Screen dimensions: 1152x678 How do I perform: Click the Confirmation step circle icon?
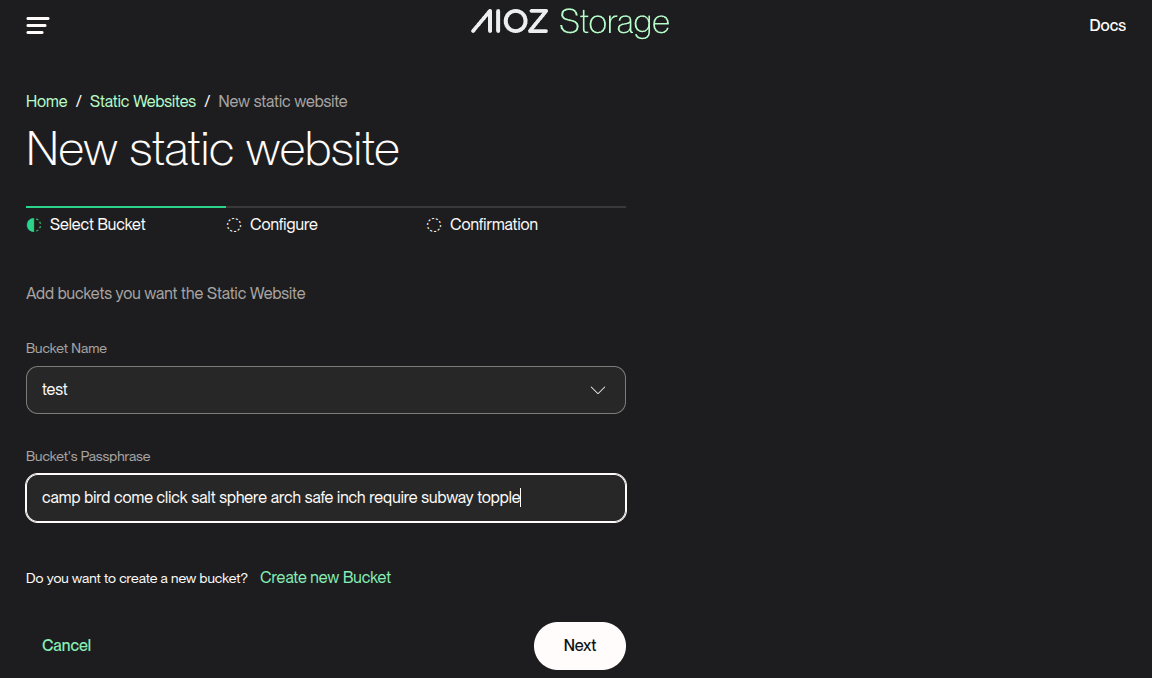point(434,225)
